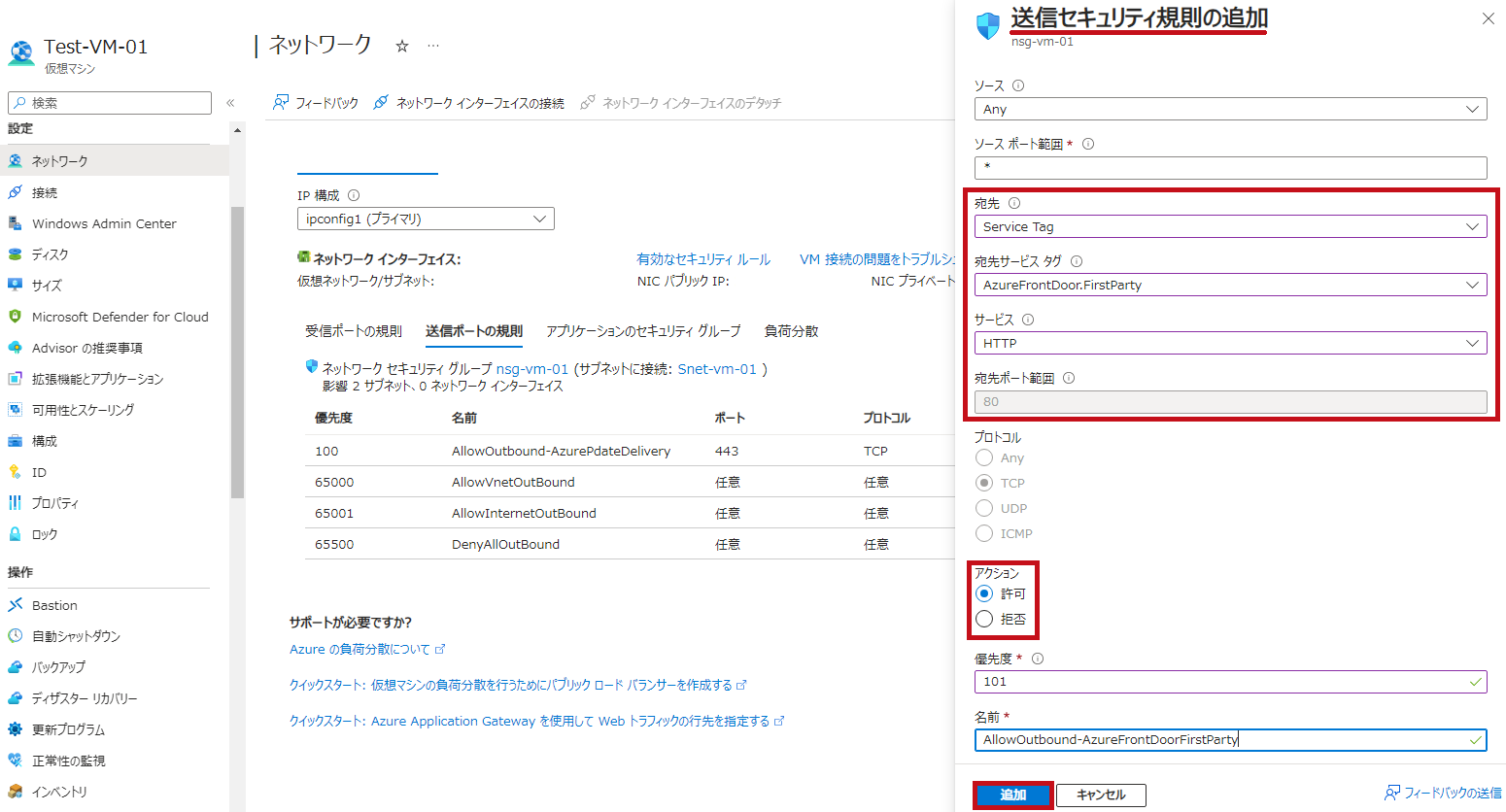This screenshot has width=1506, height=812.
Task: Select rule AllowVnetOutBound row
Action: point(630,482)
